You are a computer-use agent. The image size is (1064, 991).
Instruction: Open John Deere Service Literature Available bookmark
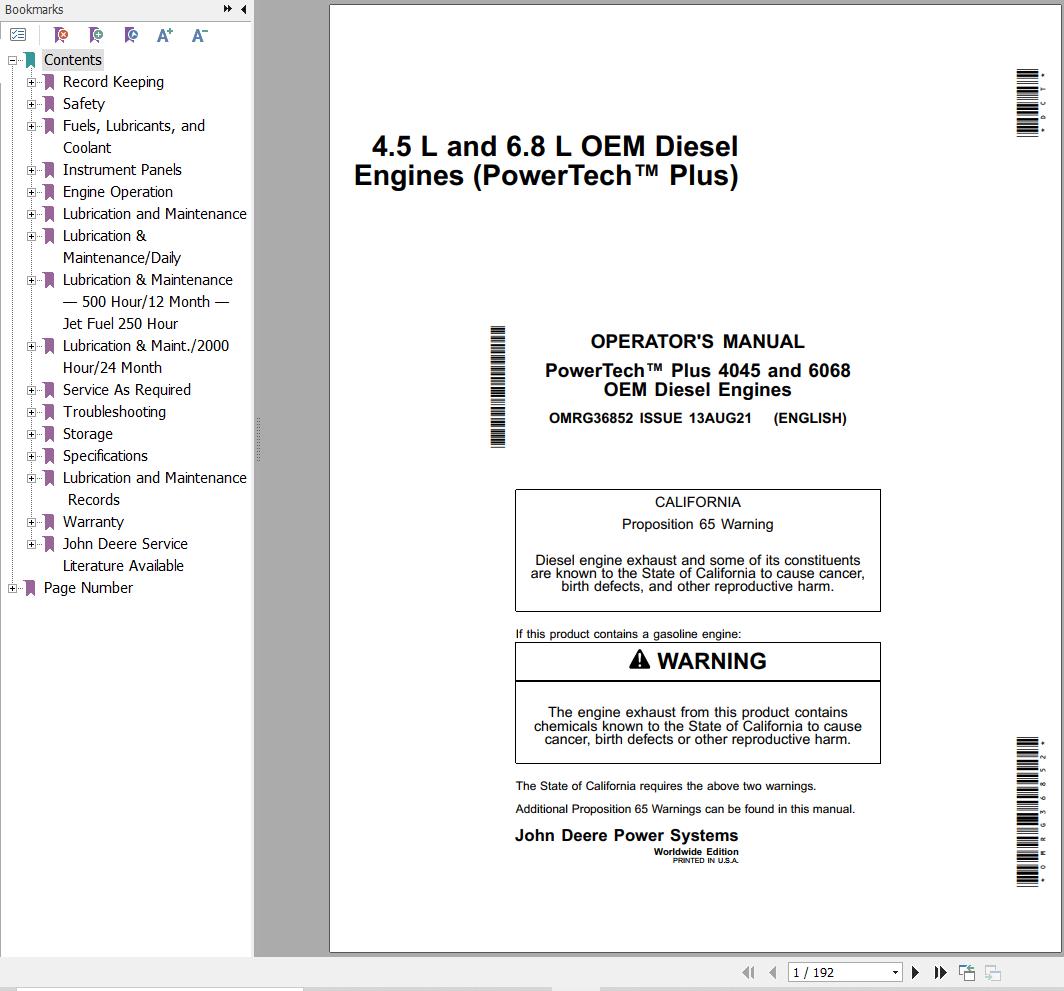click(126, 555)
